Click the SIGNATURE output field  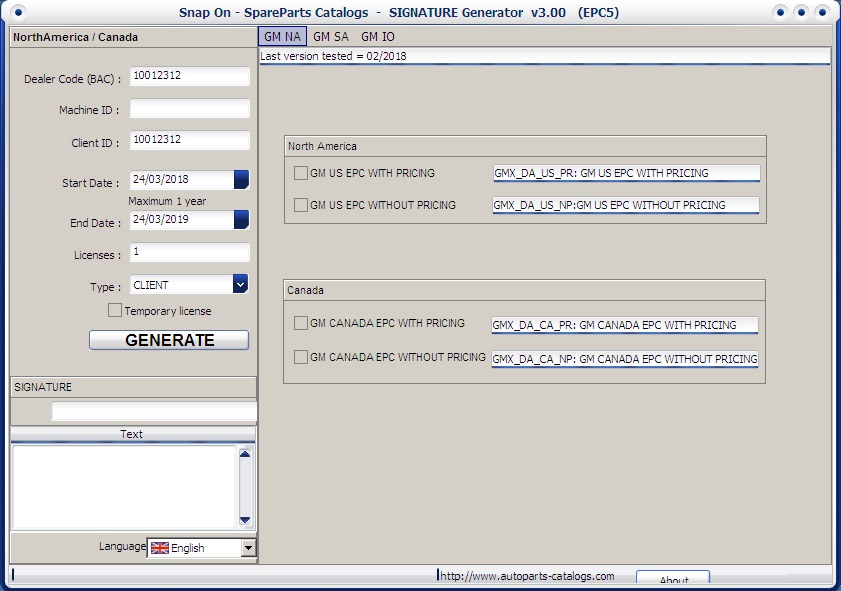[154, 411]
